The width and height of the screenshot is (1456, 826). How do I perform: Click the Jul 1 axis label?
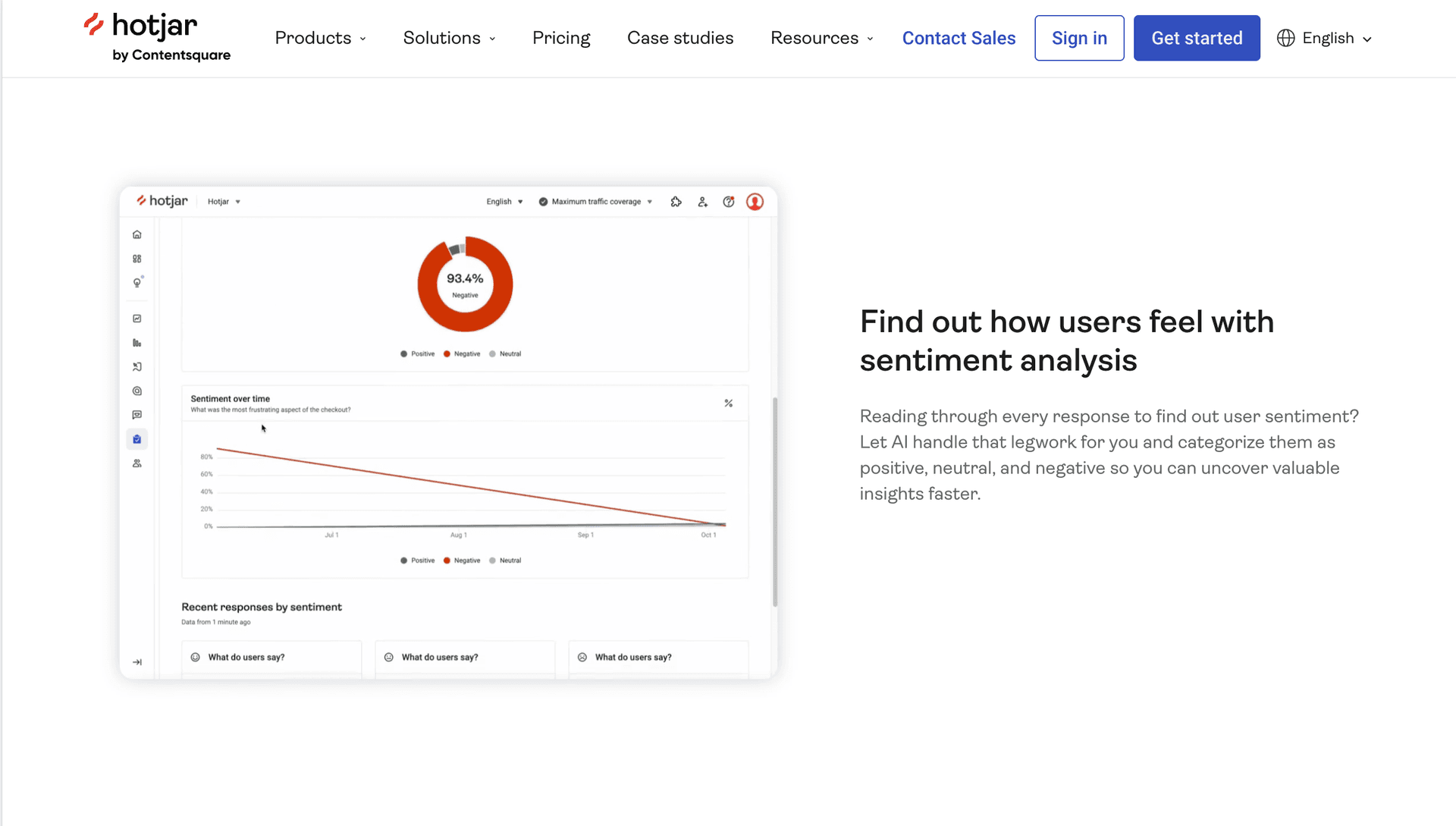pos(331,535)
